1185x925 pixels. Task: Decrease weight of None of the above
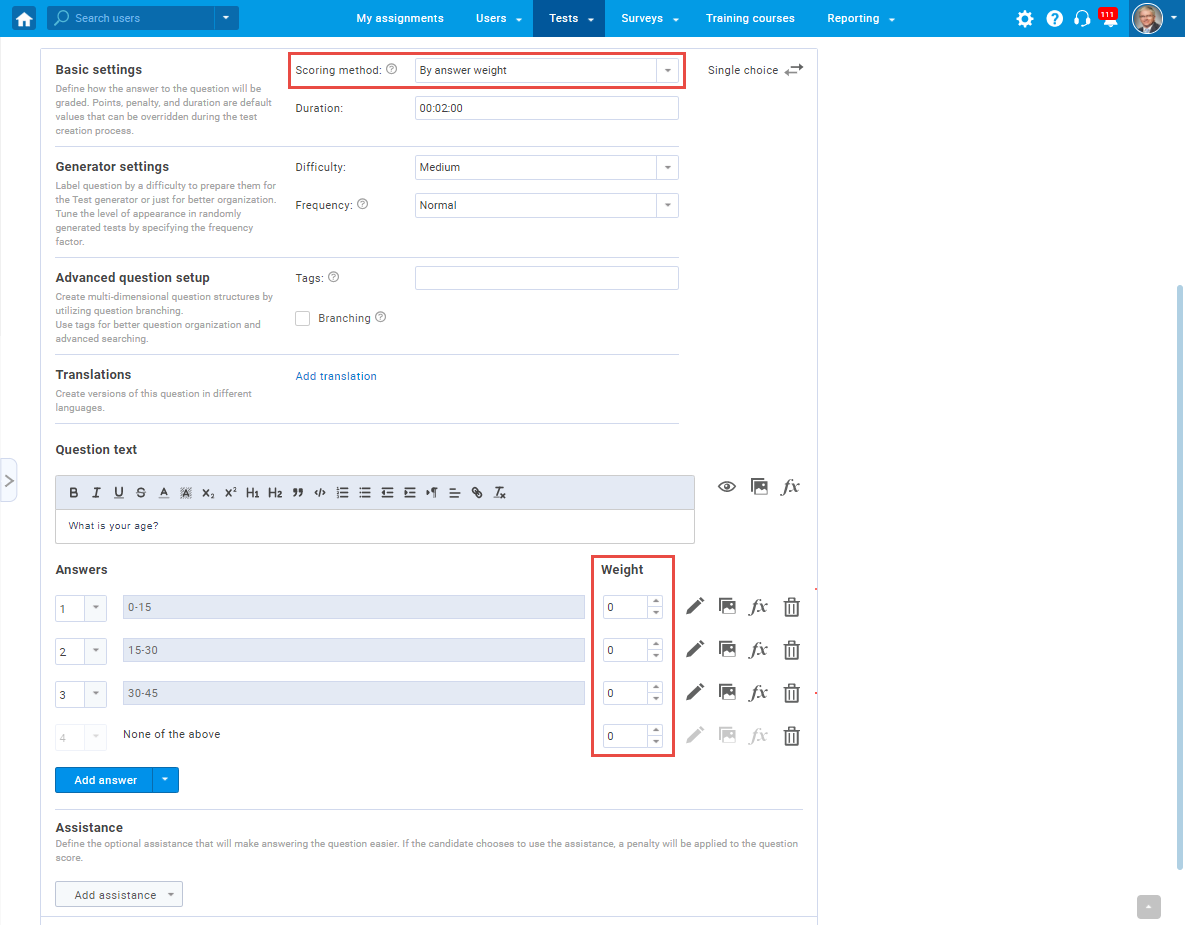coord(655,741)
